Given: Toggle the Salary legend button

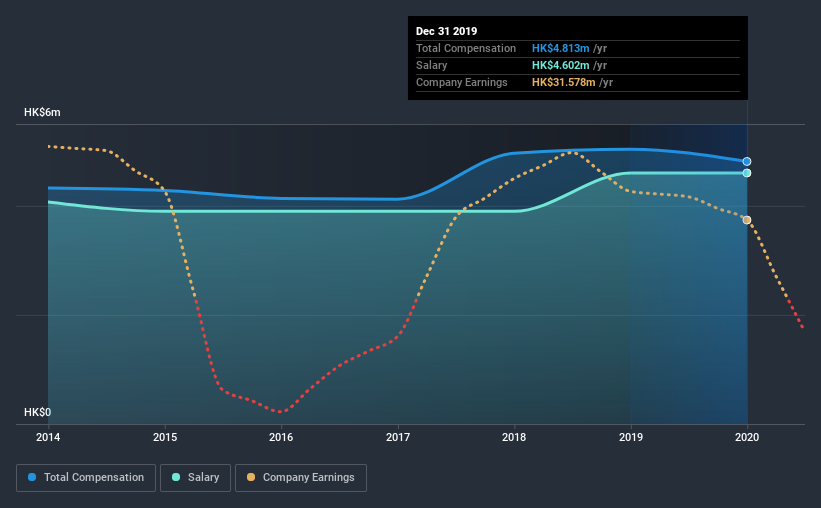Looking at the screenshot, I should pos(195,478).
